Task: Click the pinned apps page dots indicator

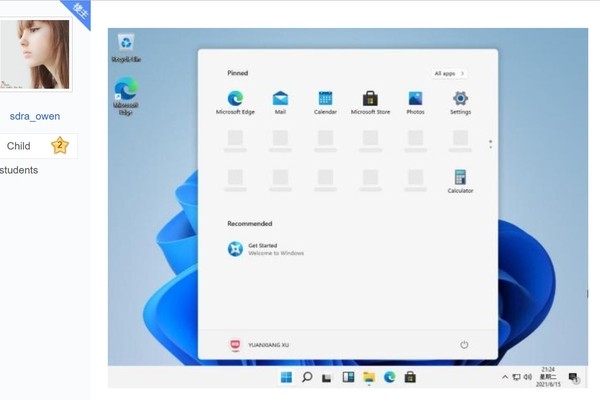Action: click(x=491, y=144)
